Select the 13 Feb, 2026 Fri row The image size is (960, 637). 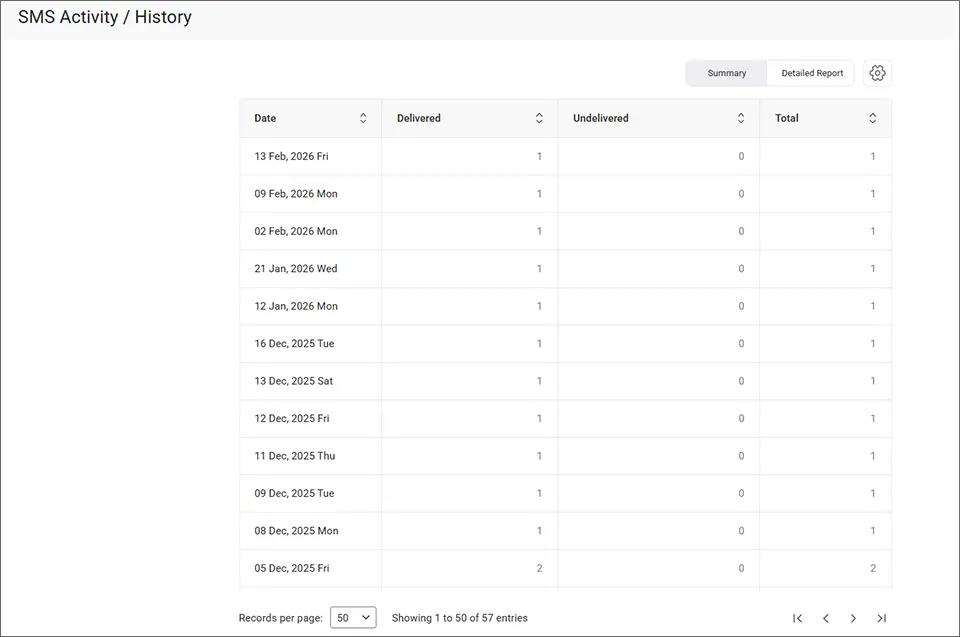click(291, 156)
